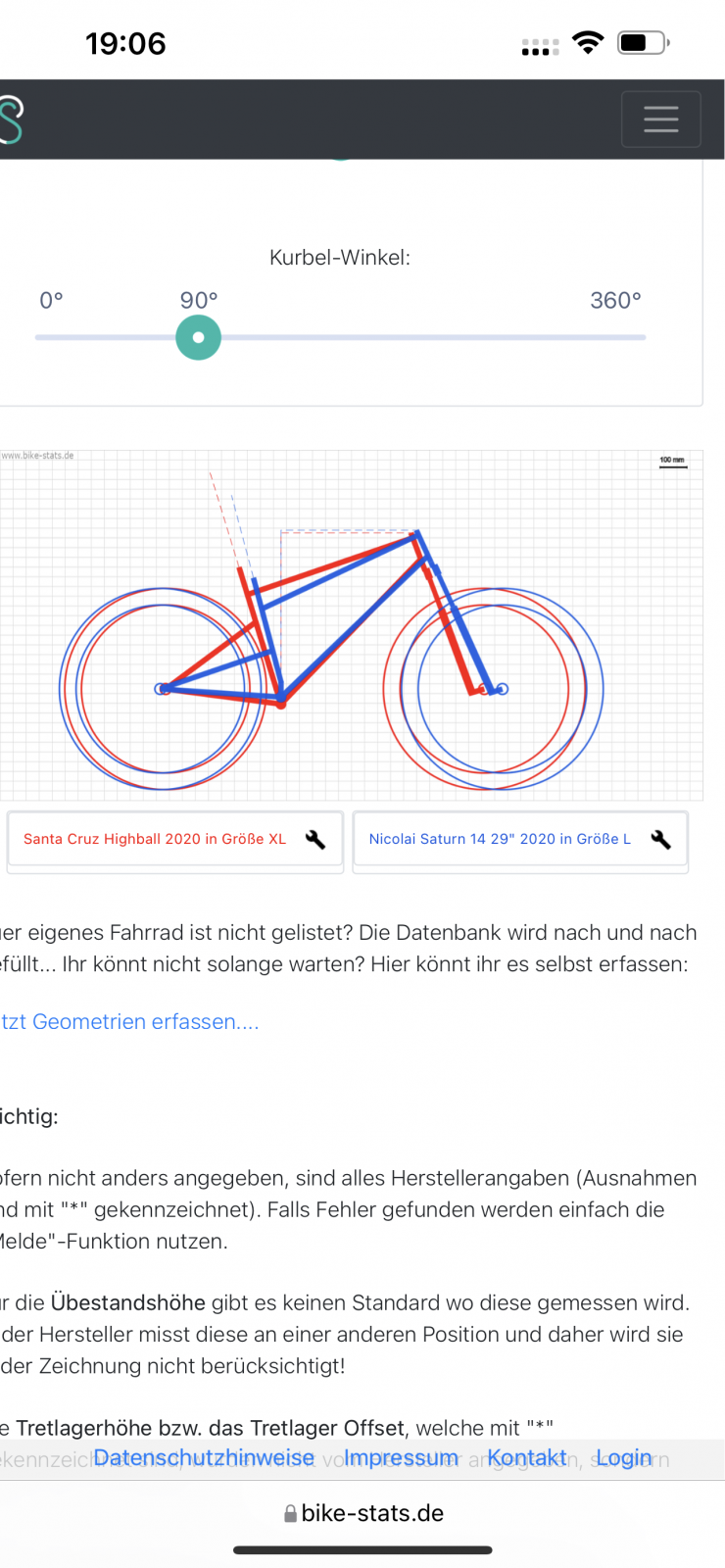This screenshot has width=725, height=1568.
Task: Tap the battery icon in status bar
Action: click(644, 43)
